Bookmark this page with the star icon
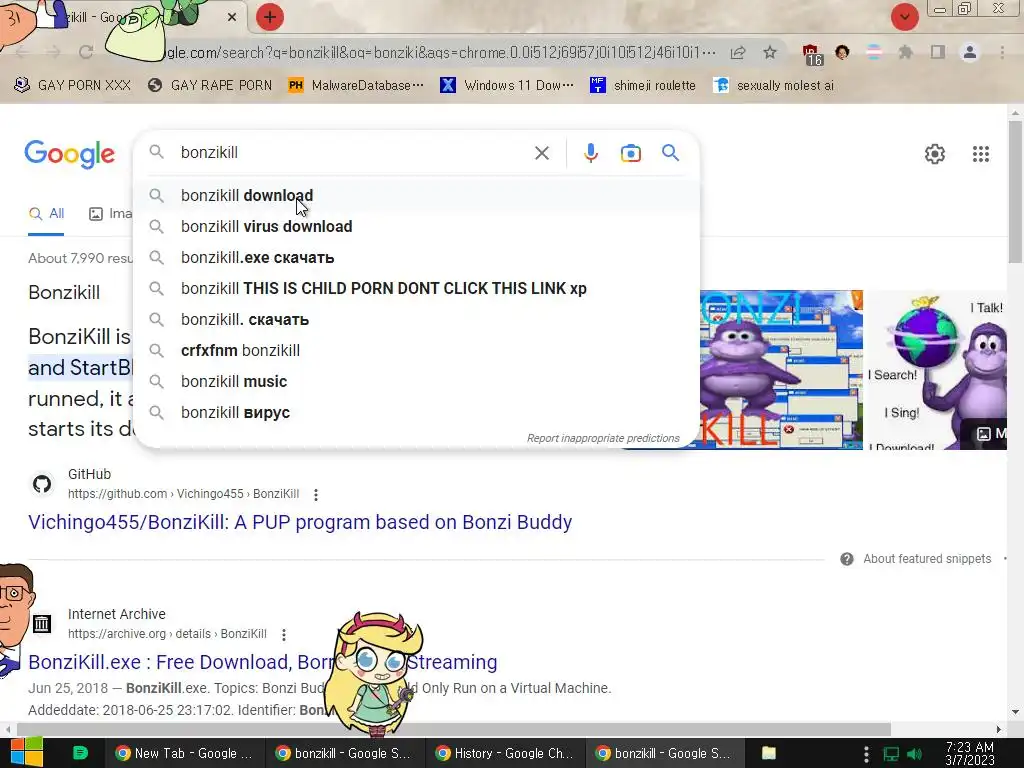1024x768 pixels. coord(770,52)
